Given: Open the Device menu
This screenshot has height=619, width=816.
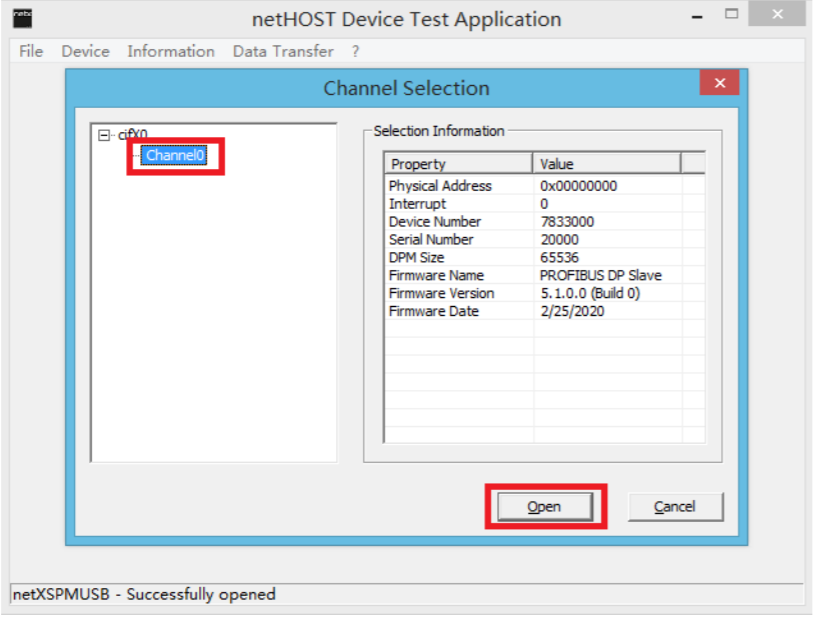Looking at the screenshot, I should click(x=86, y=52).
